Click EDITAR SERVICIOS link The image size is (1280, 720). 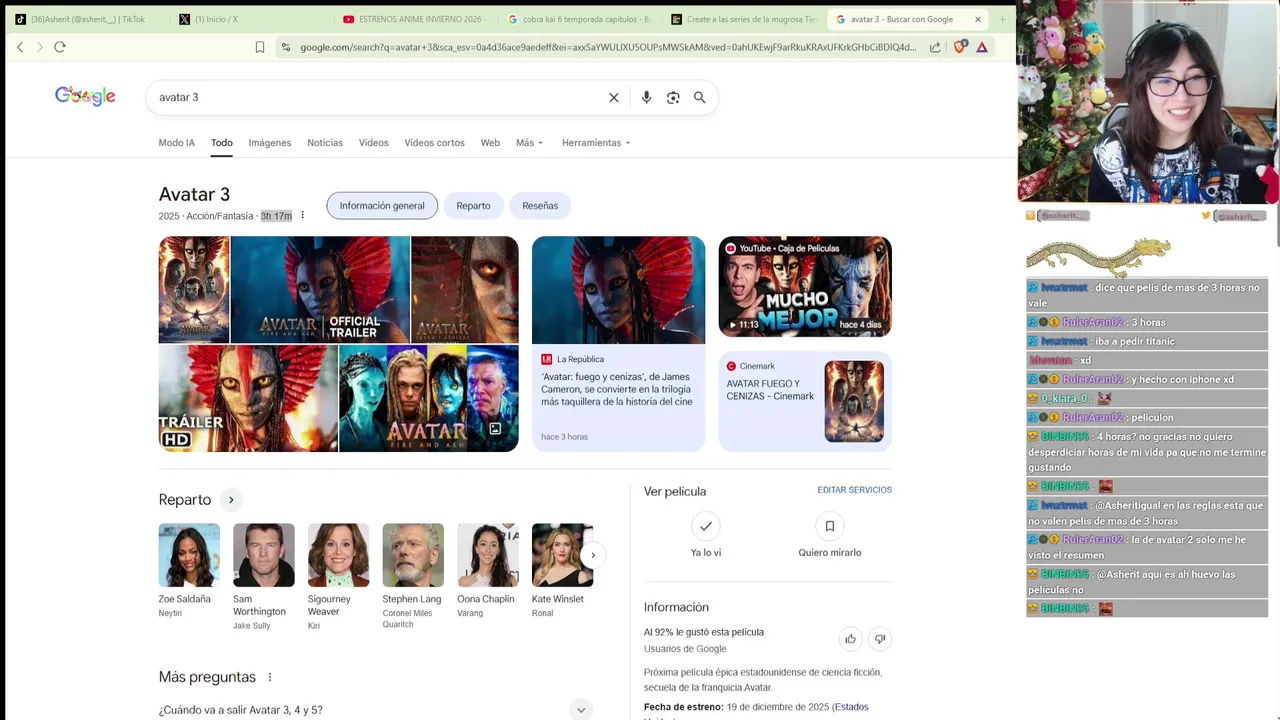coord(854,490)
